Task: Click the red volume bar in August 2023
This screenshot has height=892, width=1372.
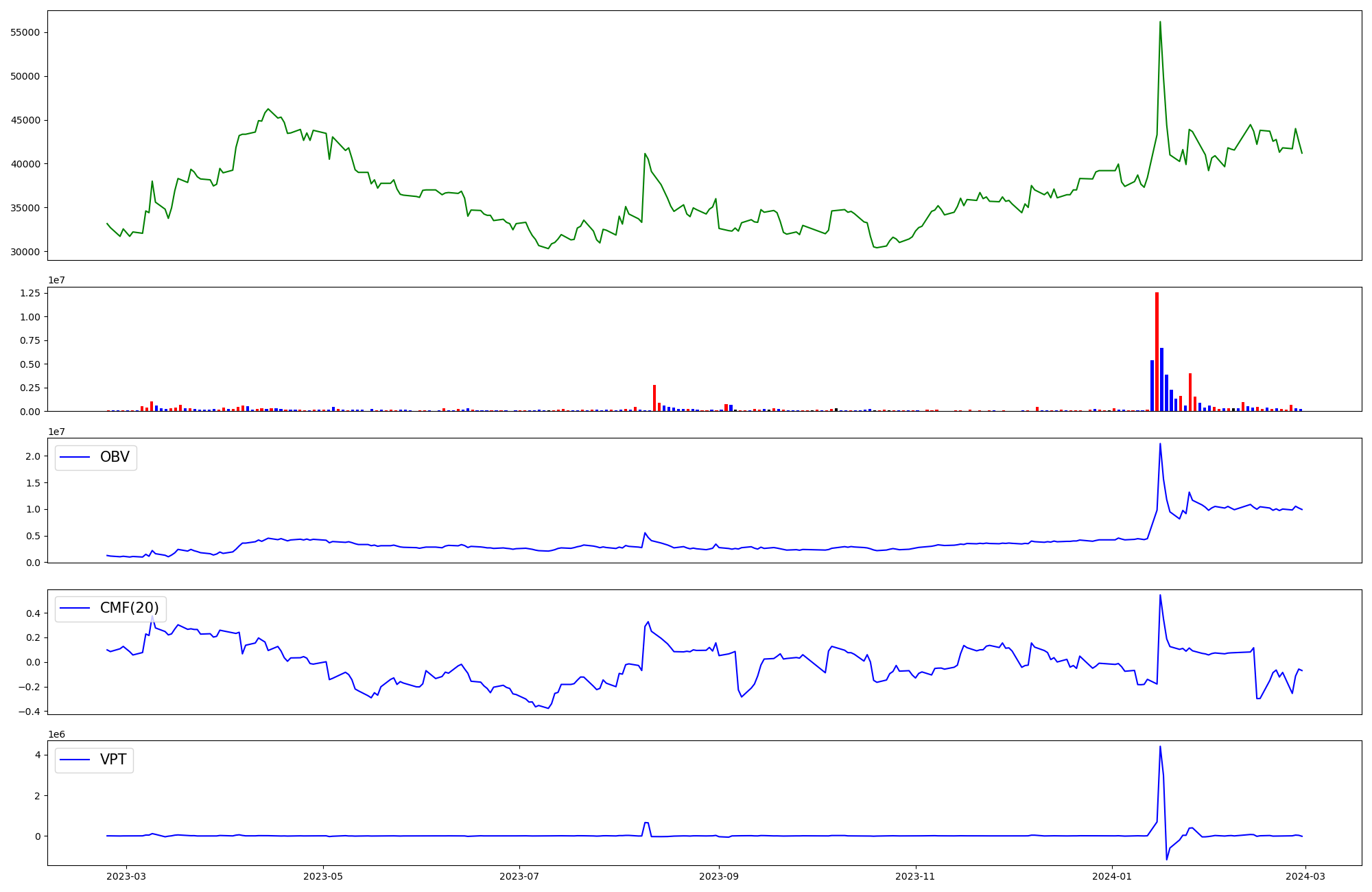Action: point(654,399)
